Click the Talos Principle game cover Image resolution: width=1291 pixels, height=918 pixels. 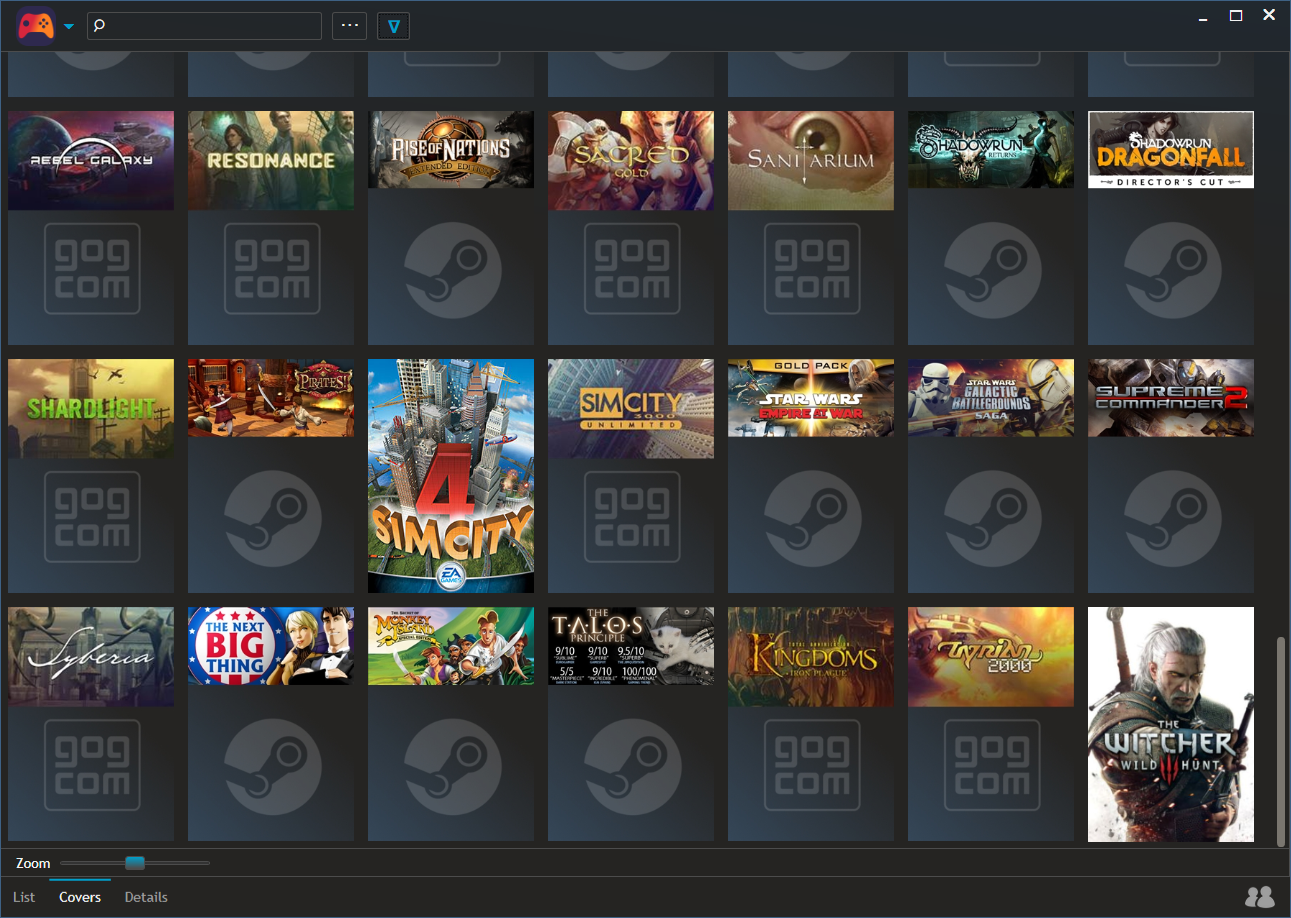click(x=630, y=646)
